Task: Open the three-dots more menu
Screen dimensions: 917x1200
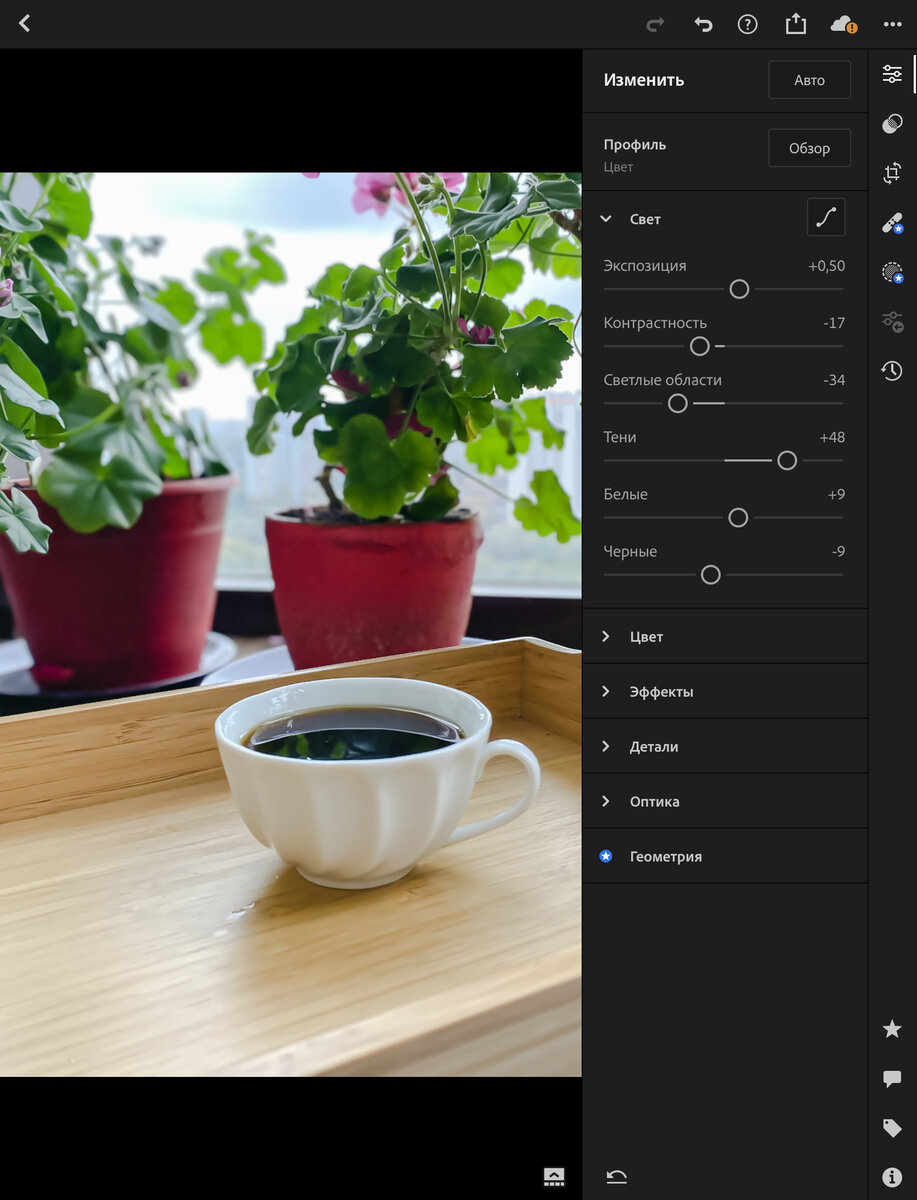Action: (x=892, y=24)
